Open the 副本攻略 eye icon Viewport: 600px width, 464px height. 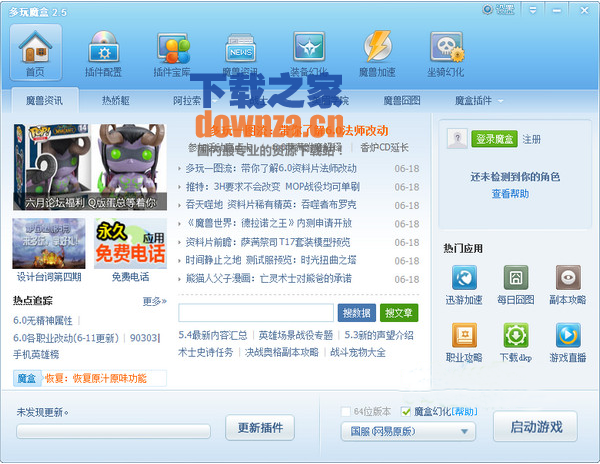[x=568, y=277]
